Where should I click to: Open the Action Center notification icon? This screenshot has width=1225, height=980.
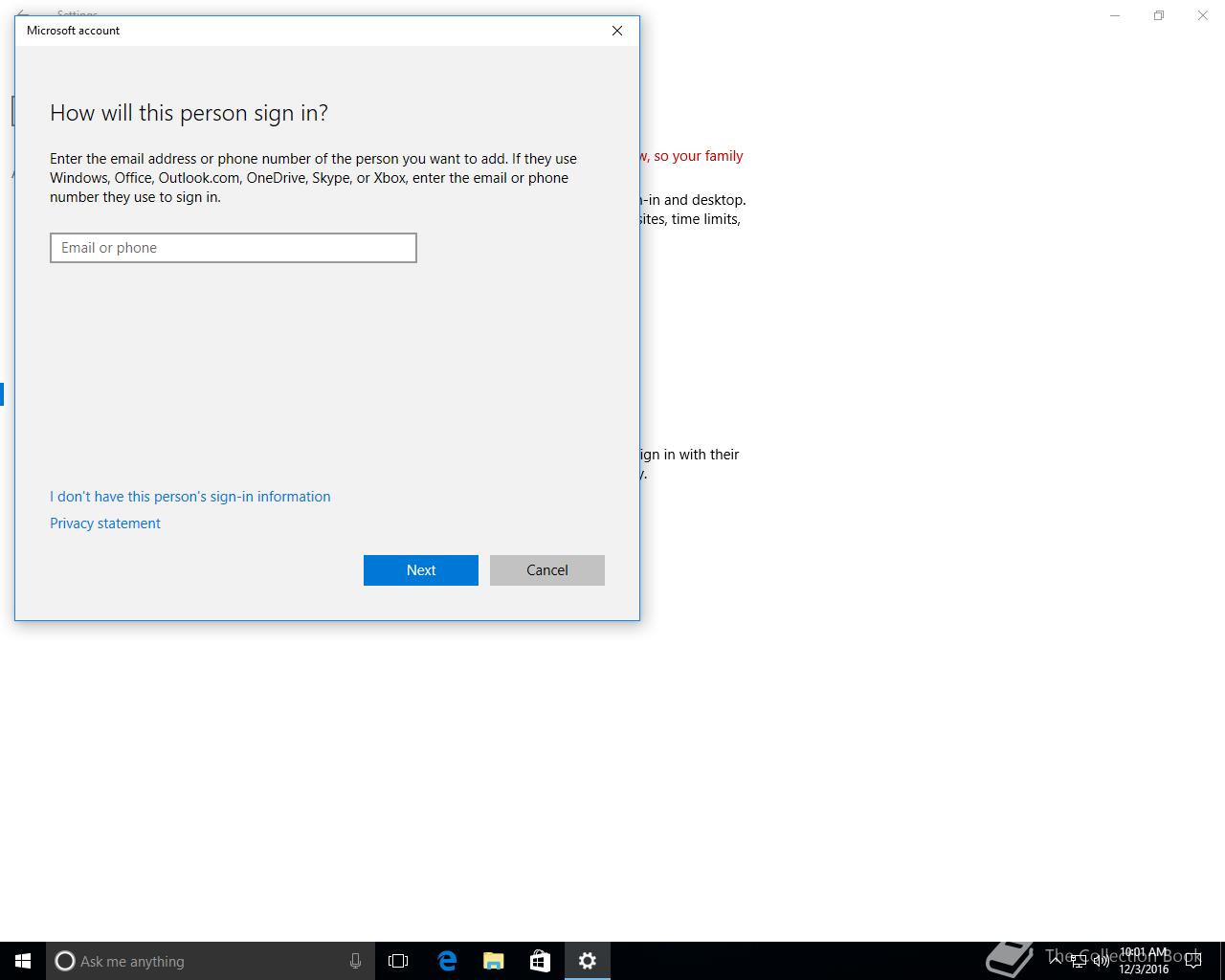[1193, 961]
